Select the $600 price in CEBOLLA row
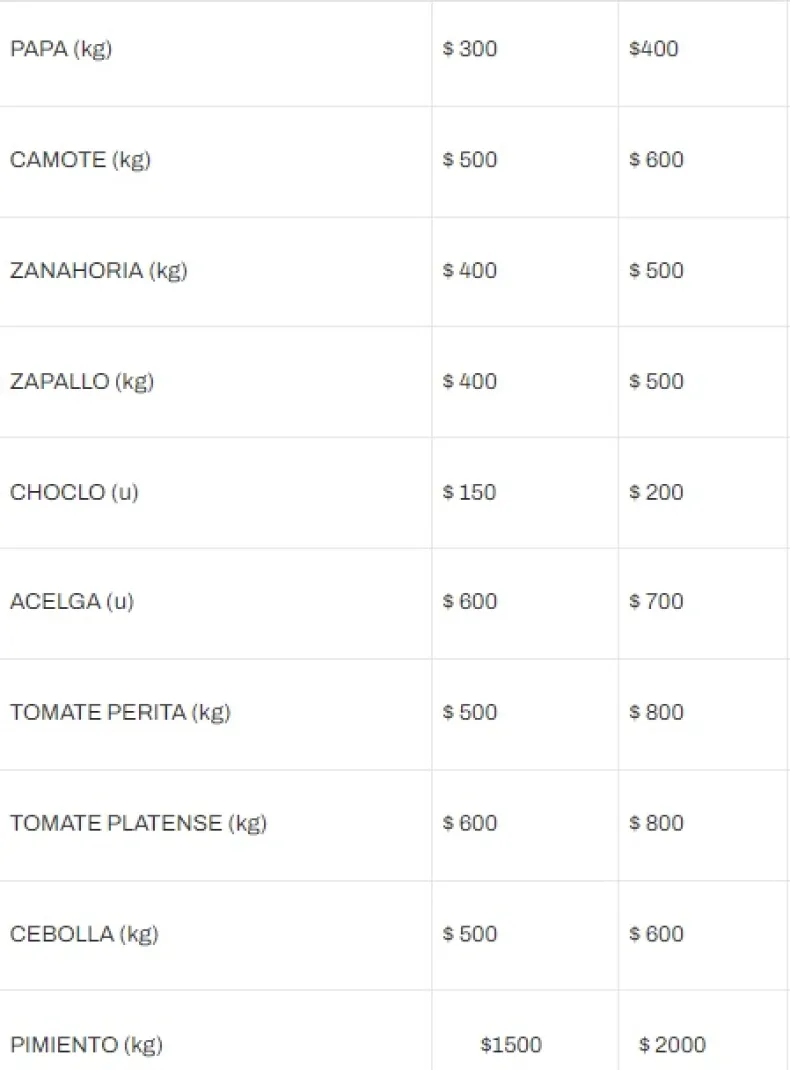The height and width of the screenshot is (1070, 790). point(657,935)
